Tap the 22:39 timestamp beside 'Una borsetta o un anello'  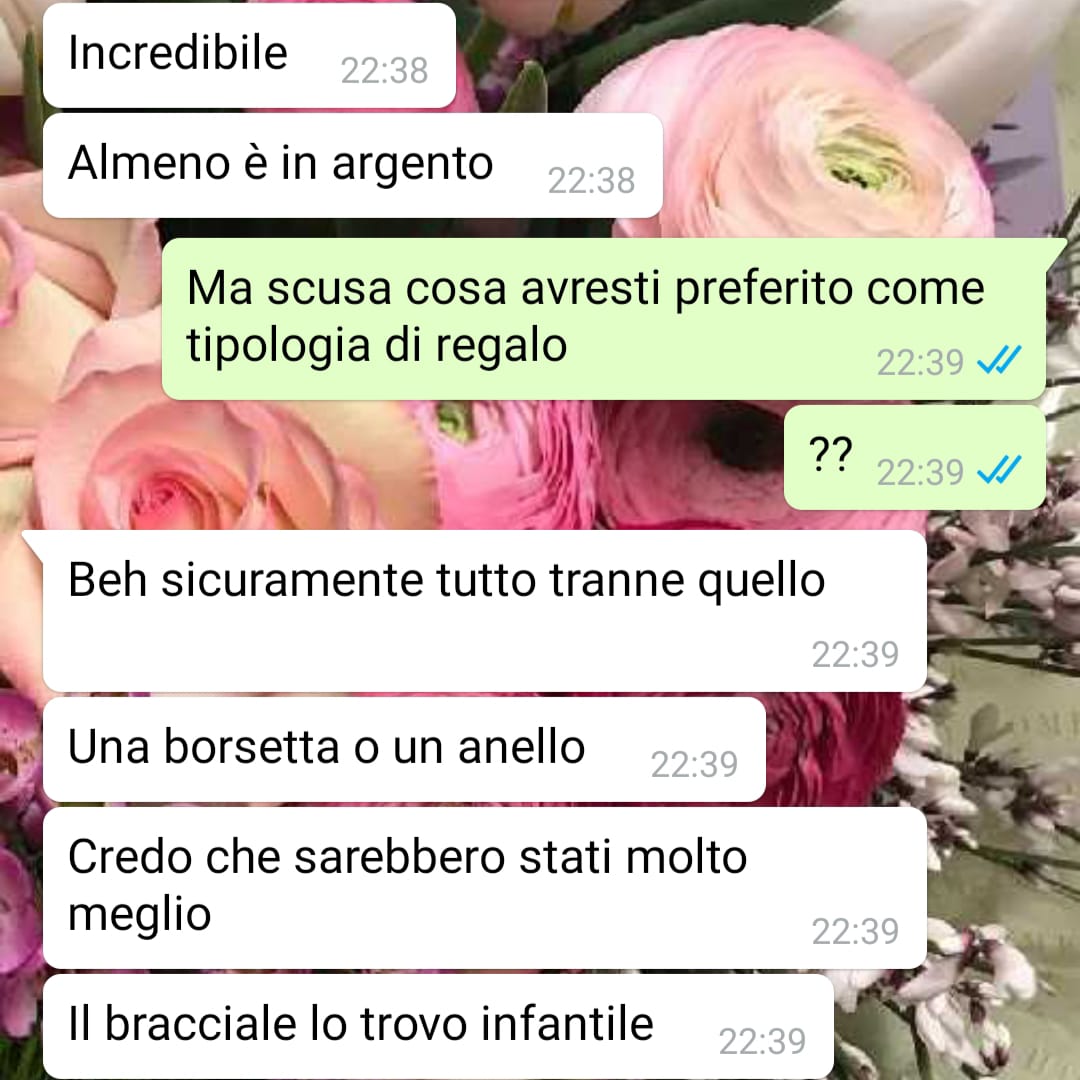[x=694, y=765]
